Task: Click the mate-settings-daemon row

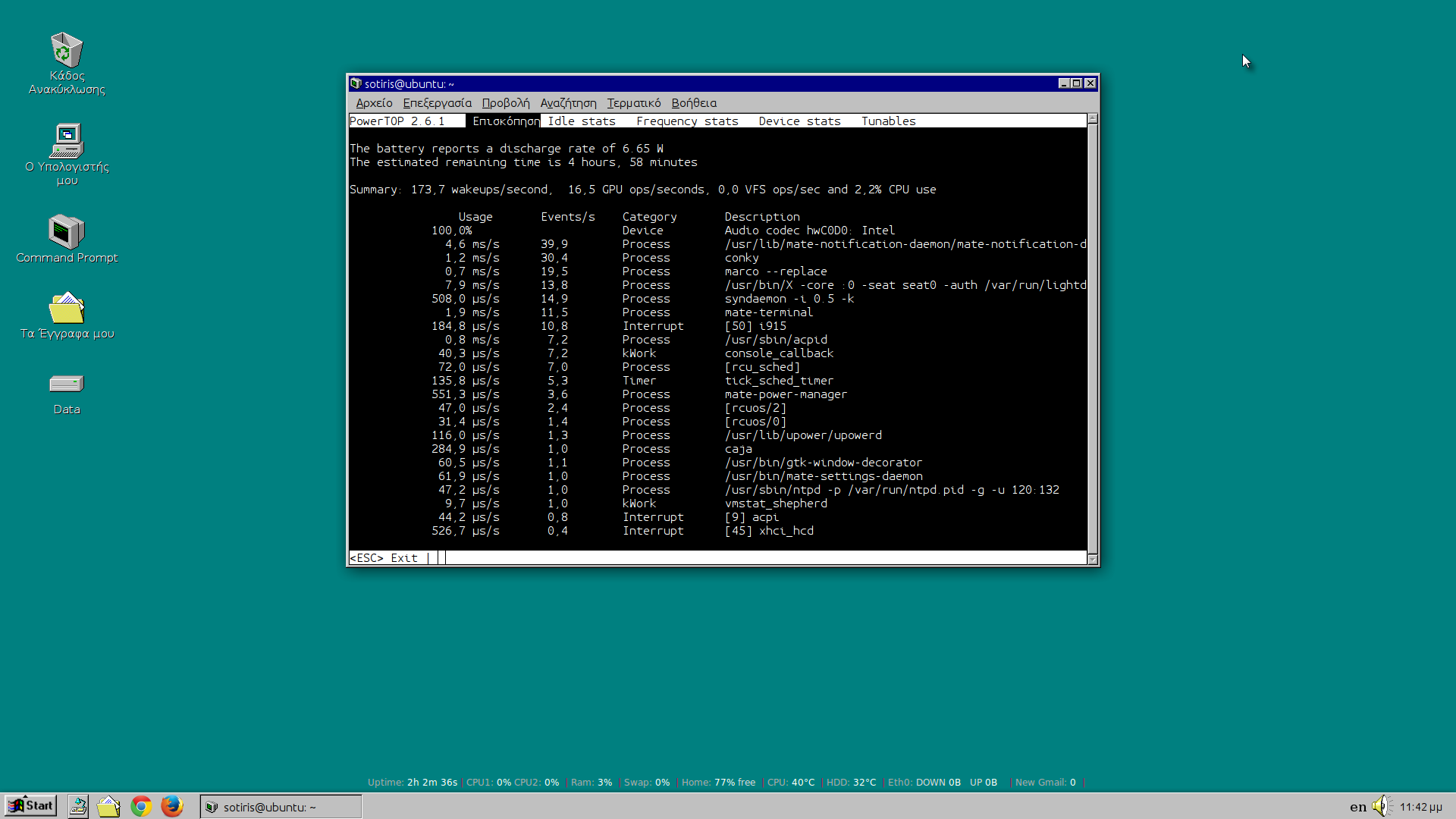Action: point(717,476)
